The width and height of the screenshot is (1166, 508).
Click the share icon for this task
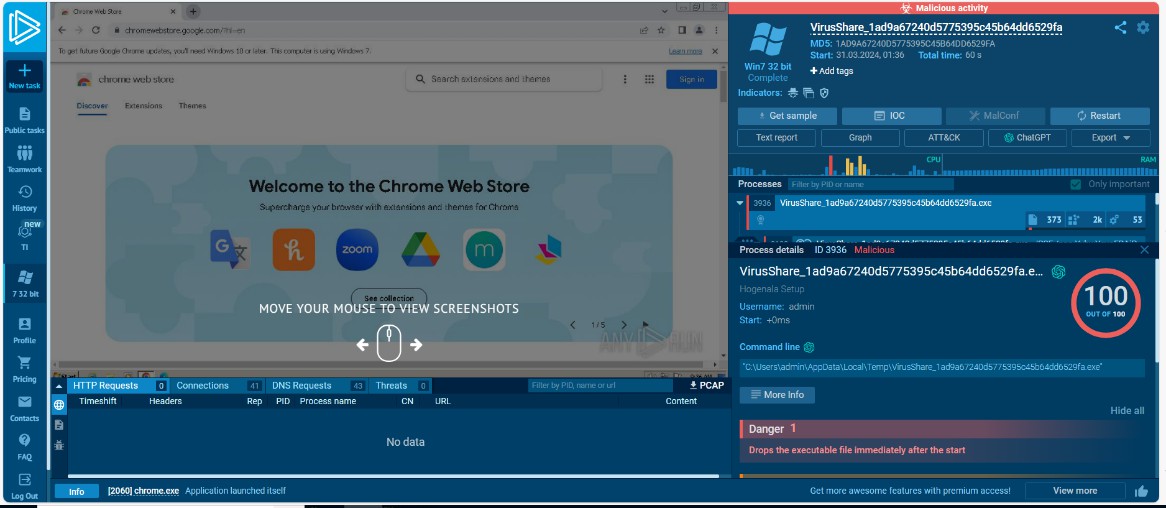tap(1120, 28)
